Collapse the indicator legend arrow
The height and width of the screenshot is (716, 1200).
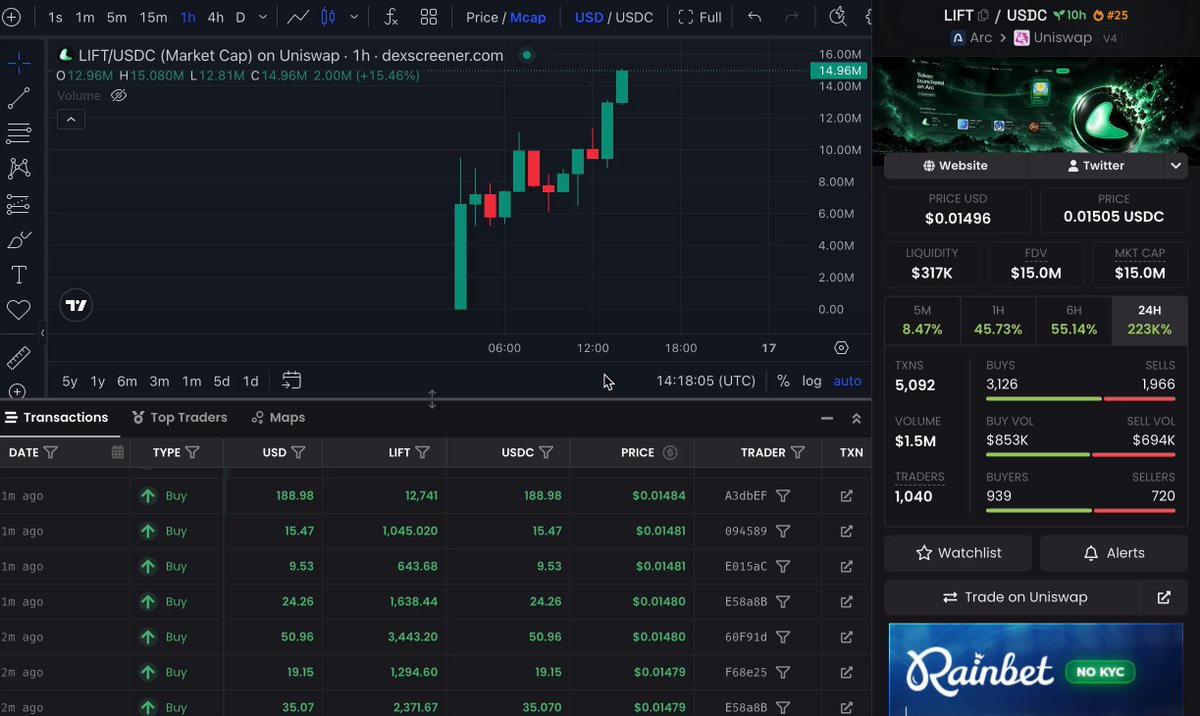tap(70, 119)
